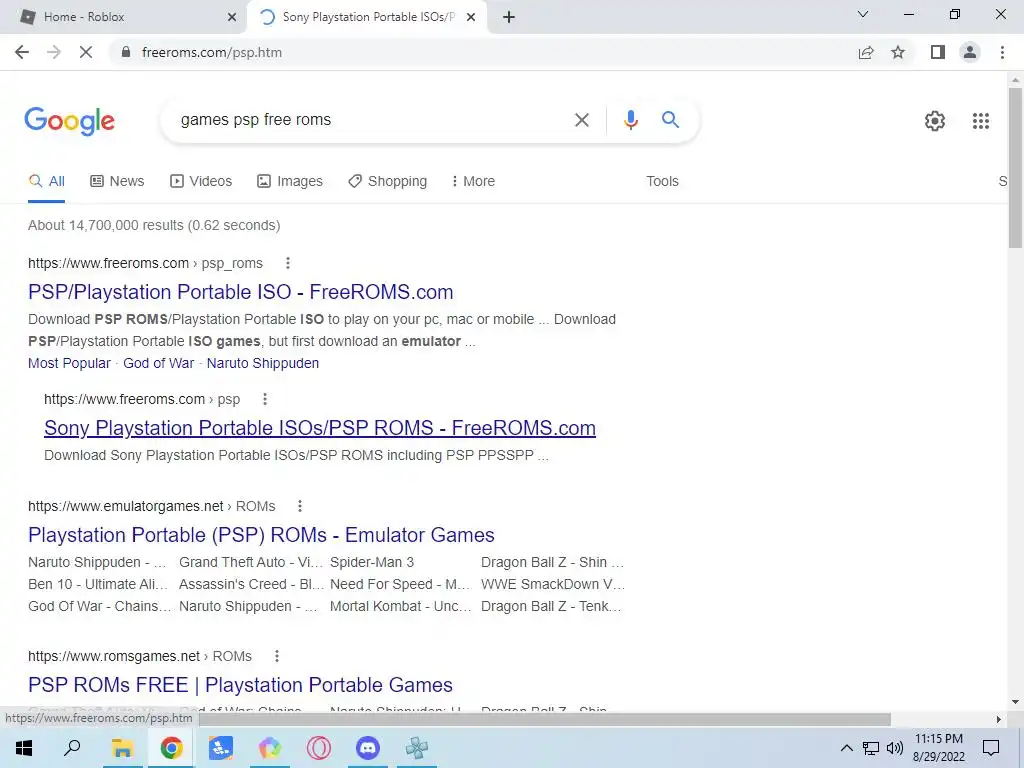Expand the More search filters
The height and width of the screenshot is (768, 1024).
473,182
